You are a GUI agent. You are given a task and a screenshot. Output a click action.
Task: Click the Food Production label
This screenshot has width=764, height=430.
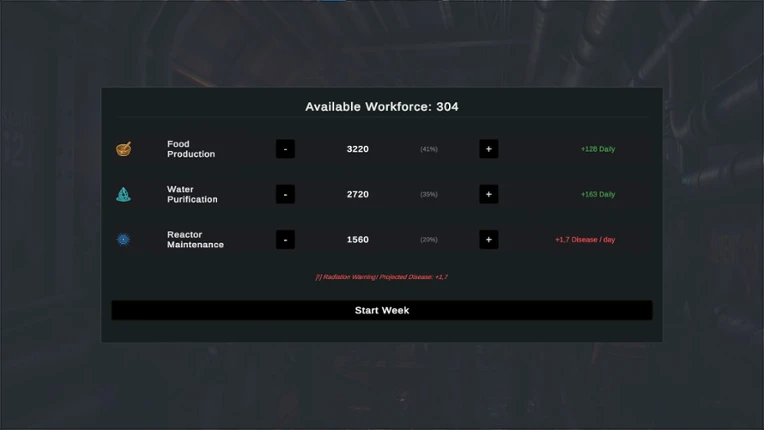(x=191, y=149)
